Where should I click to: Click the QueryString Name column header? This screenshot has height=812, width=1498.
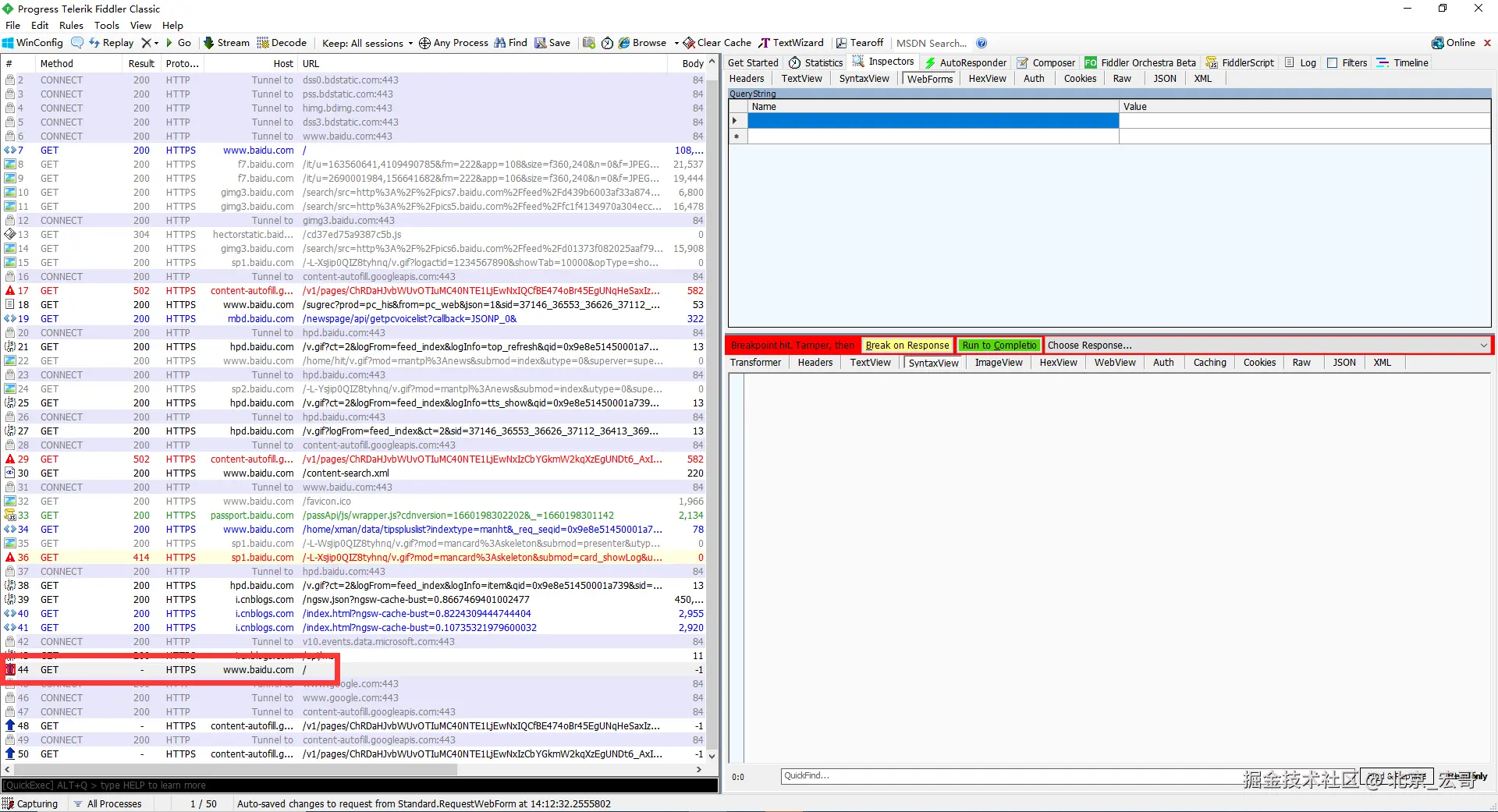tap(933, 107)
